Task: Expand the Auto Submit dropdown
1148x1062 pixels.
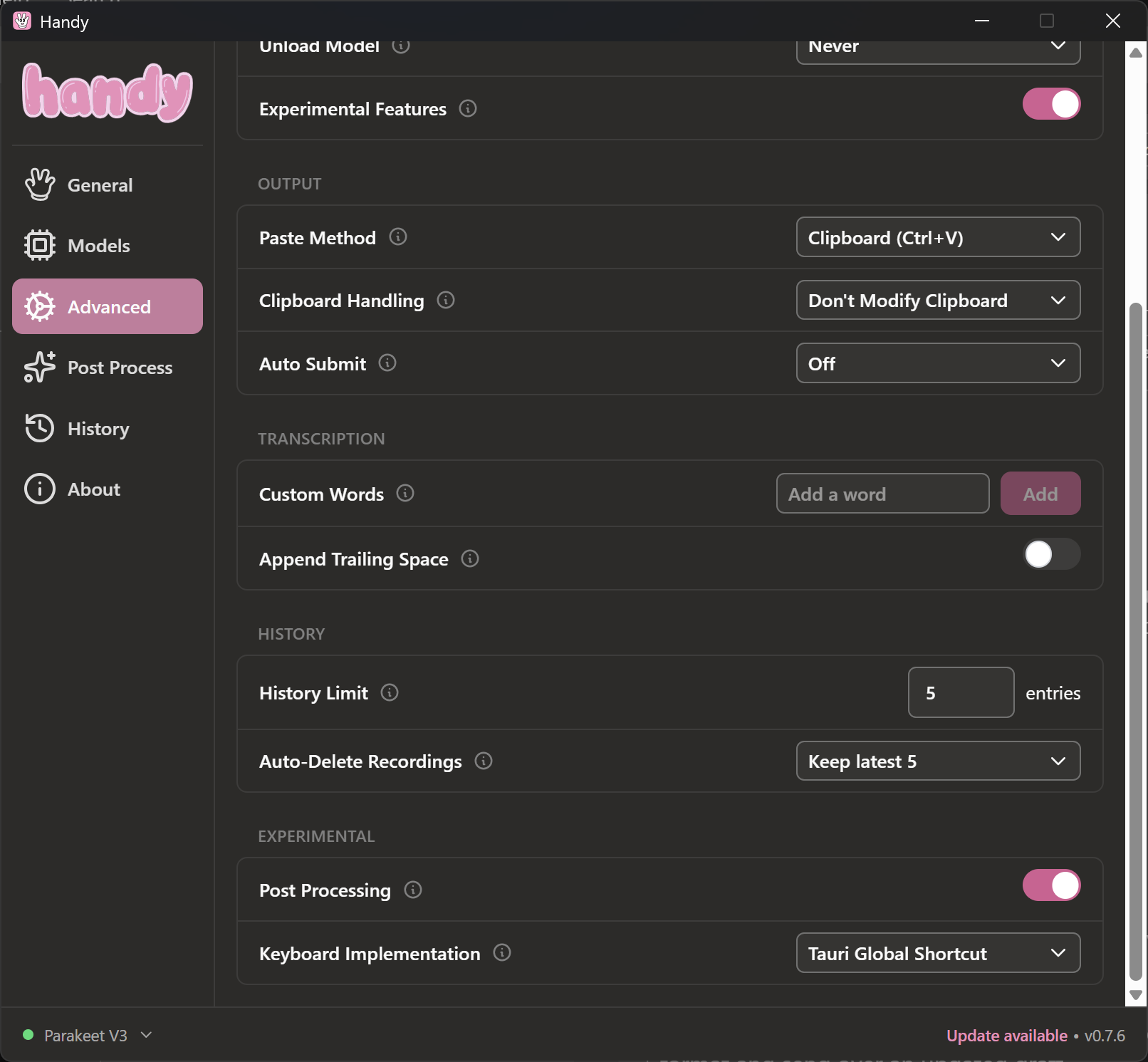Action: [x=938, y=363]
